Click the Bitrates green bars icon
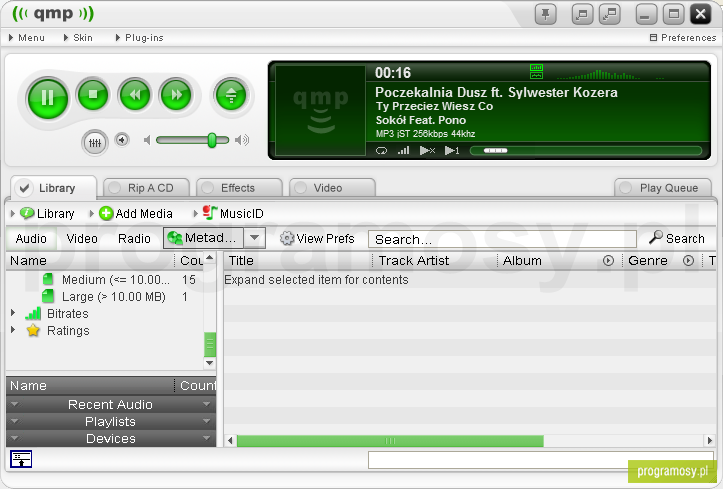 33,314
